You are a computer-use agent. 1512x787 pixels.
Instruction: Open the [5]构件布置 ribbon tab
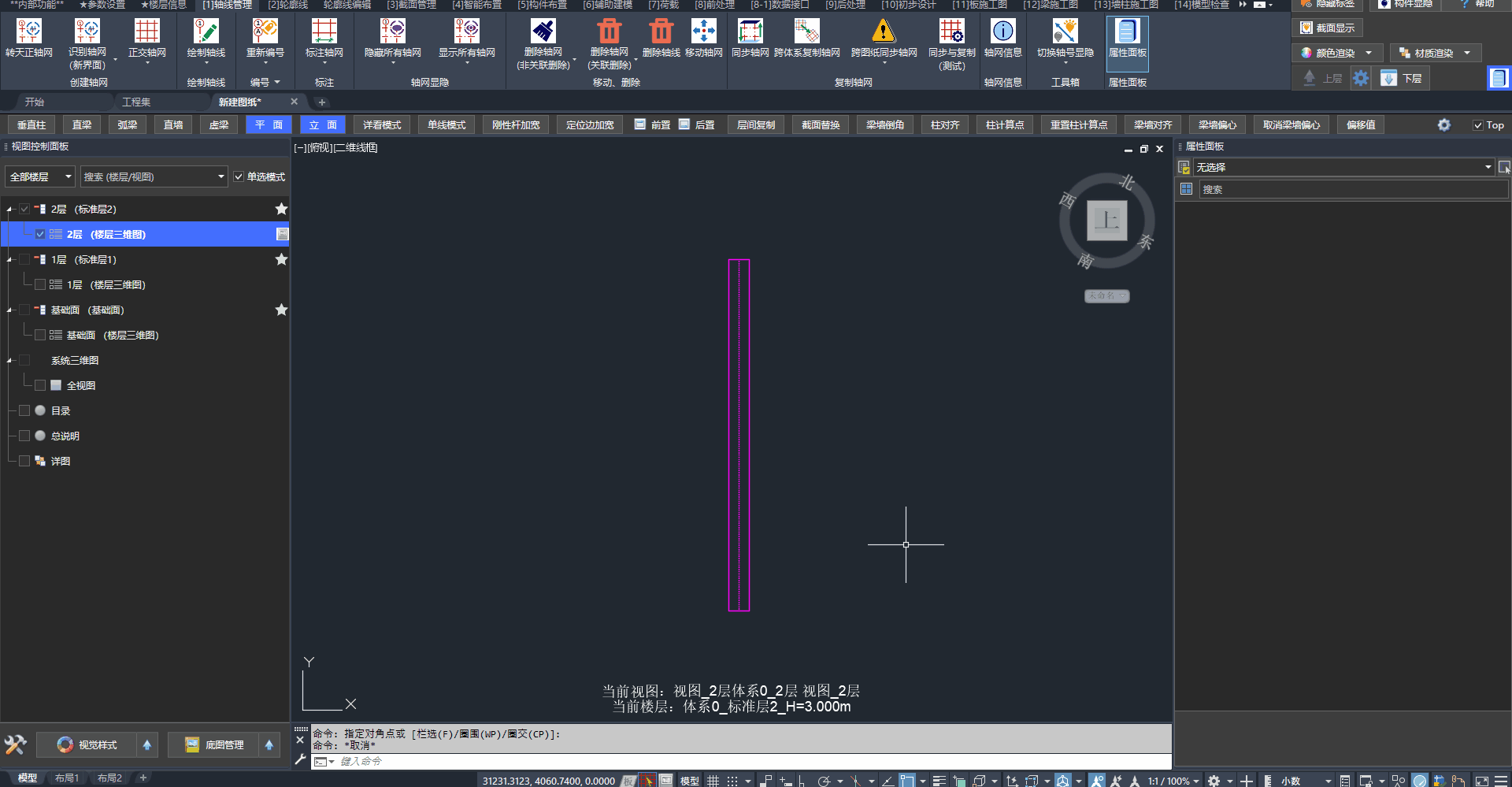[542, 5]
